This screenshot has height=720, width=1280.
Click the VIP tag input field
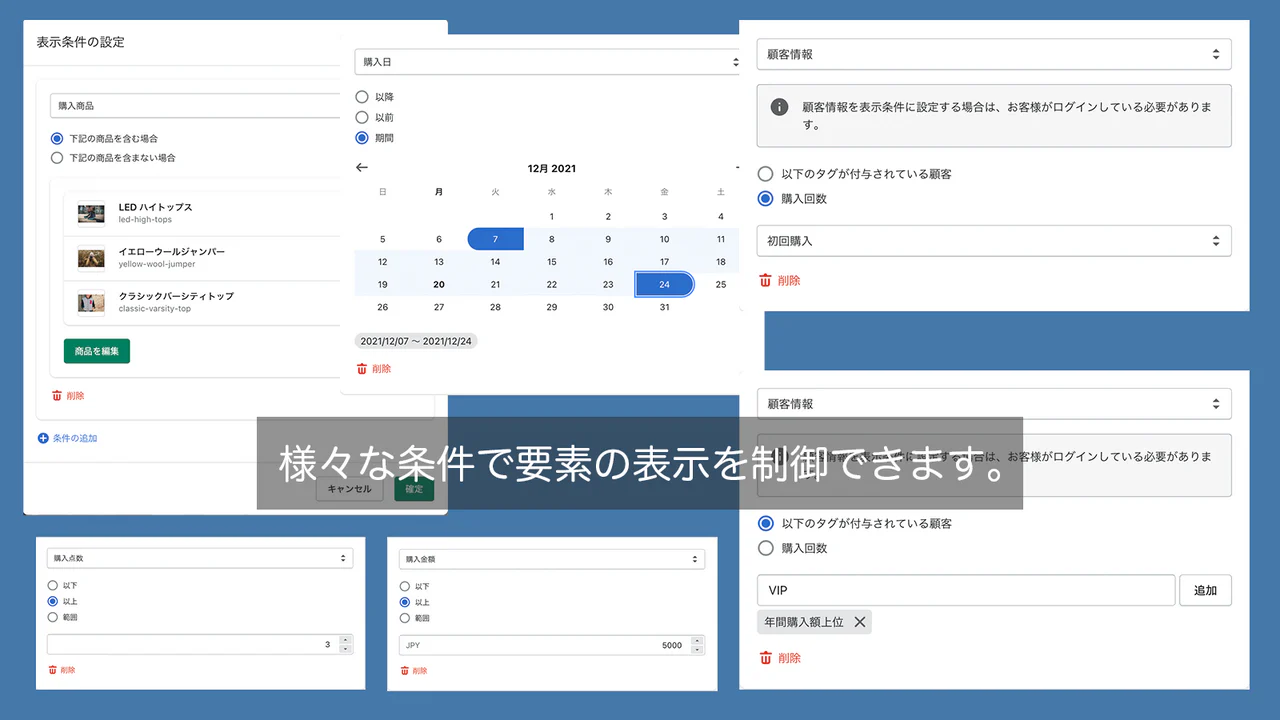(966, 590)
